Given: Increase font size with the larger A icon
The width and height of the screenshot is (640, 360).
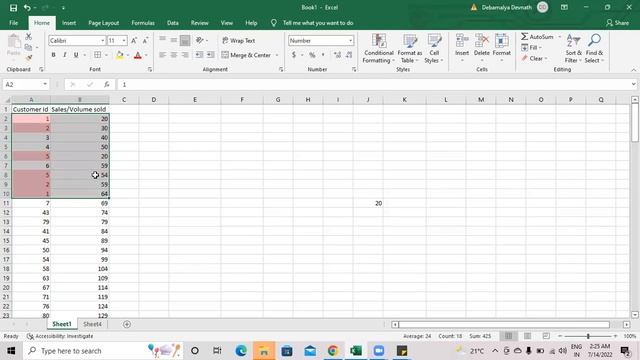Looking at the screenshot, I should click(134, 40).
